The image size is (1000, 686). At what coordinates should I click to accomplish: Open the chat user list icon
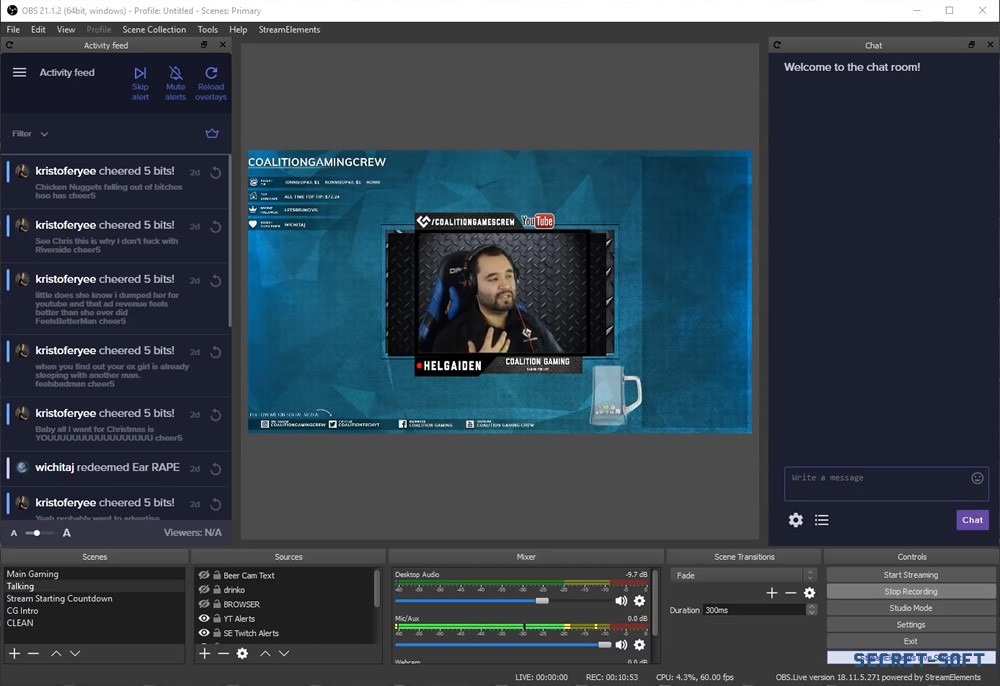coord(821,520)
